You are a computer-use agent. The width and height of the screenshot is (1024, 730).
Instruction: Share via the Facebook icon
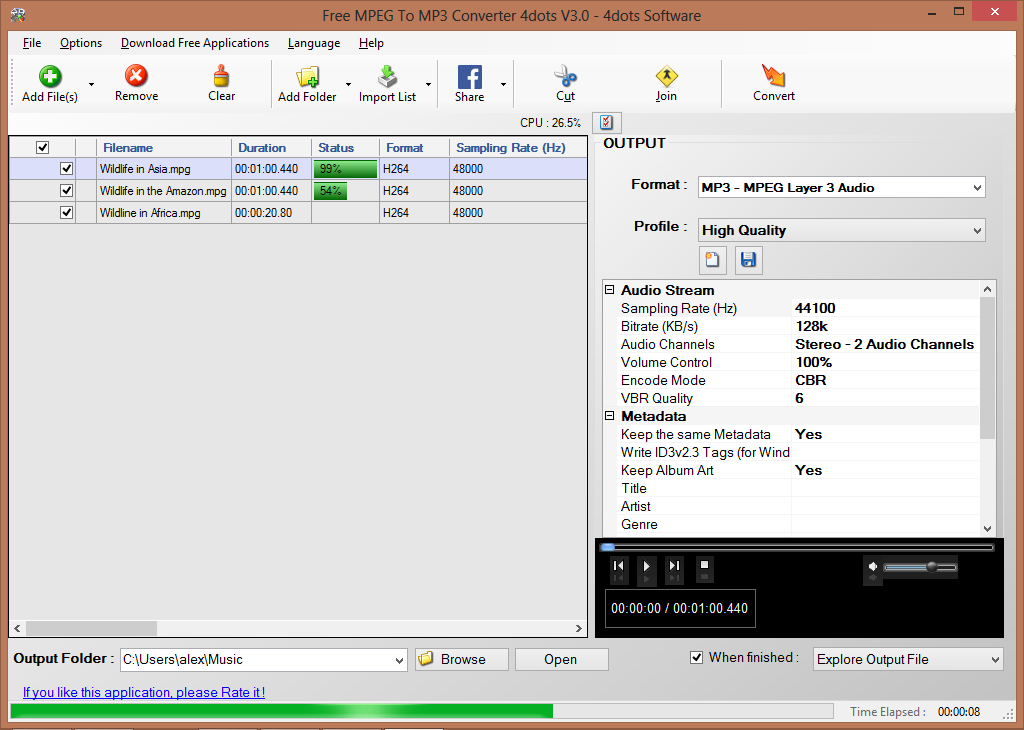pyautogui.click(x=469, y=76)
